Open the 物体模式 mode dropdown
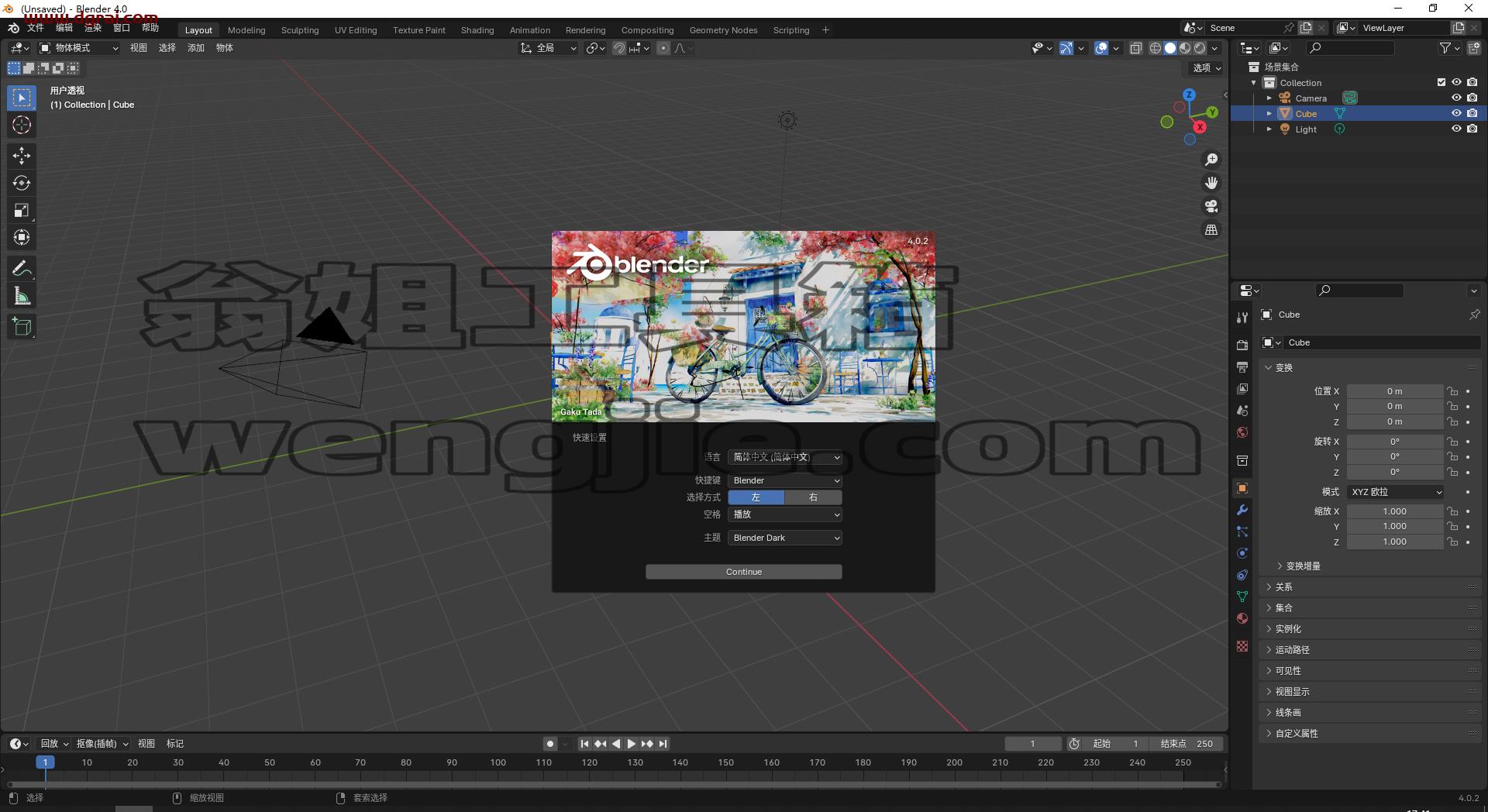 (x=79, y=48)
